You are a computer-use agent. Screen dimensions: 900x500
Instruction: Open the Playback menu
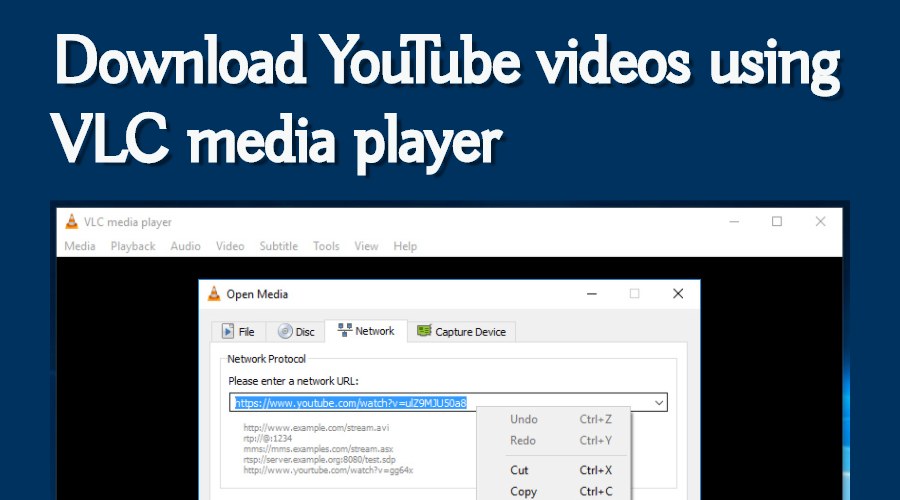[x=133, y=246]
